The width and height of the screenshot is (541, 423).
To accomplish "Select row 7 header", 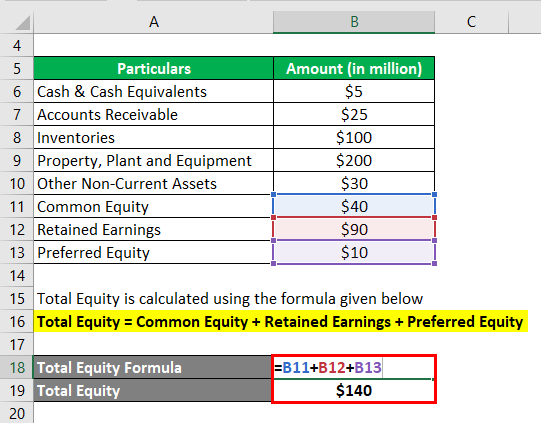I will pyautogui.click(x=17, y=115).
